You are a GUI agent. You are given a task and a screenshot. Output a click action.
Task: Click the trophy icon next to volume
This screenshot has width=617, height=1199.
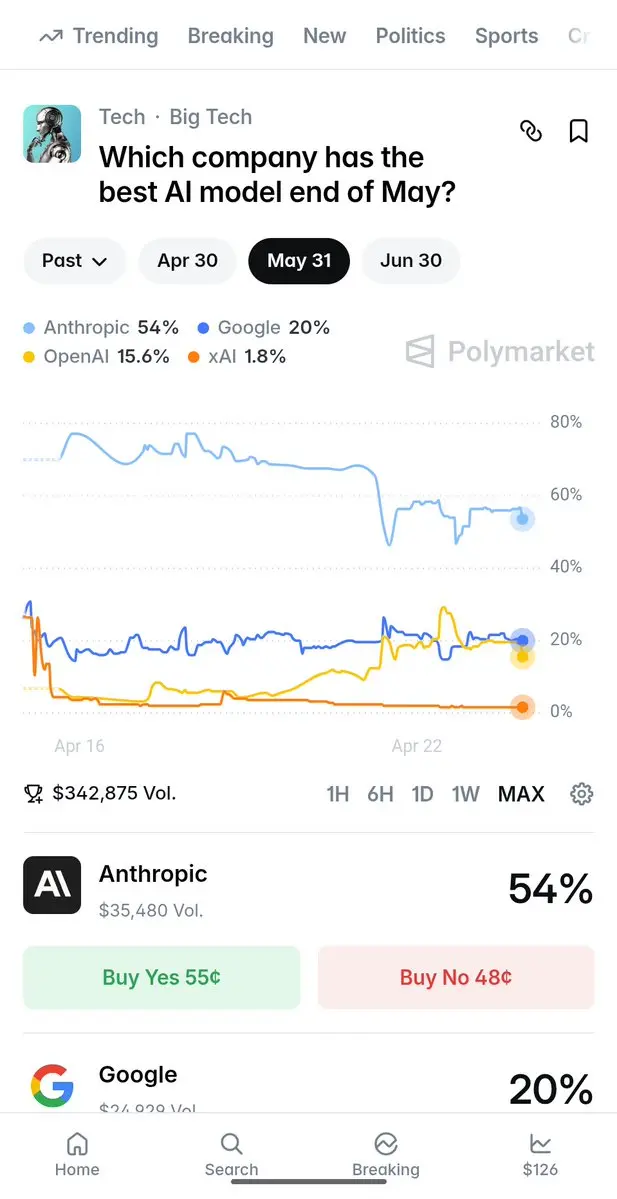point(33,794)
